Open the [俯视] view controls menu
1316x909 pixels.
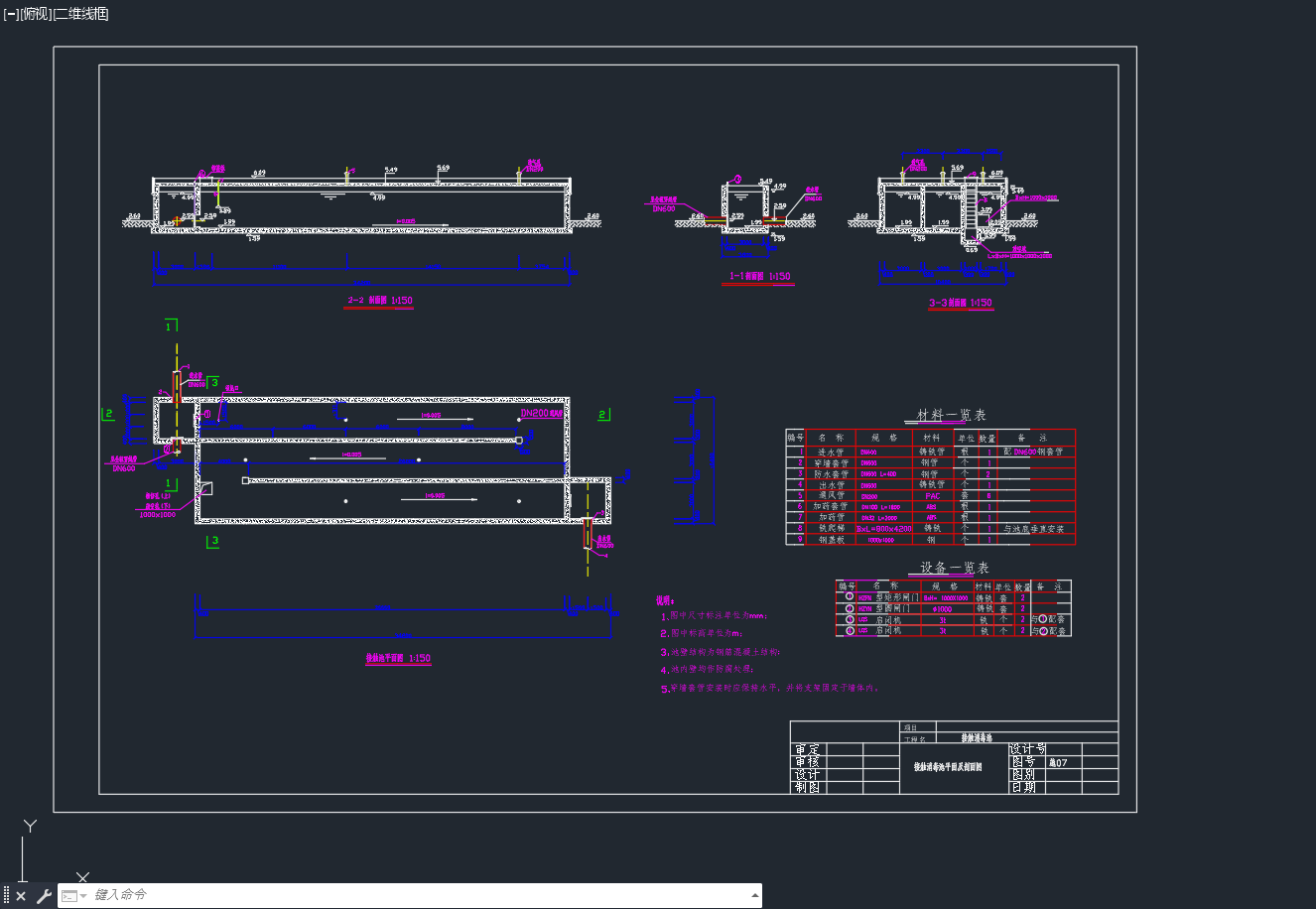click(36, 14)
